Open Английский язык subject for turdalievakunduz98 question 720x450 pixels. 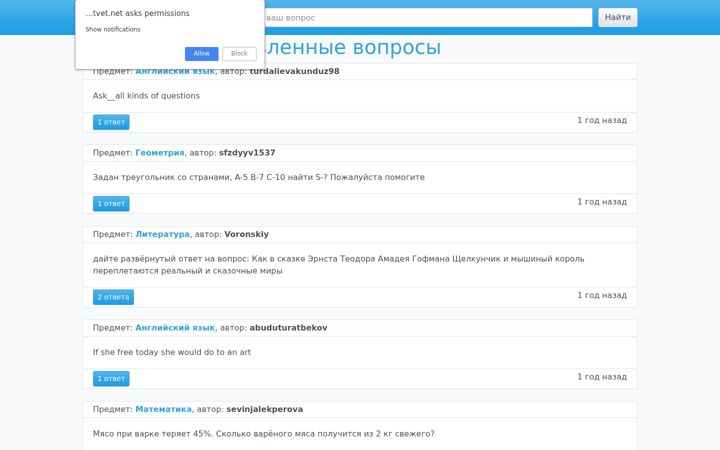click(175, 72)
